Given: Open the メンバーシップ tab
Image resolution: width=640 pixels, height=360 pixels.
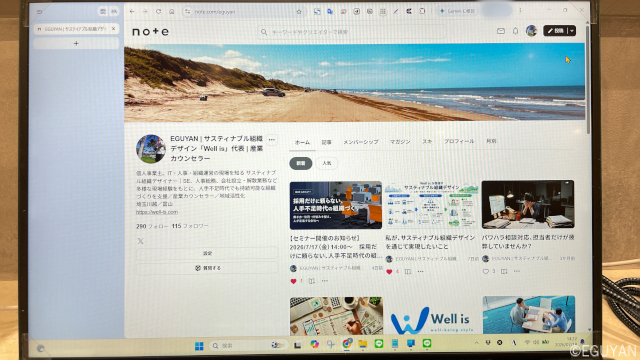Looking at the screenshot, I should (360, 142).
